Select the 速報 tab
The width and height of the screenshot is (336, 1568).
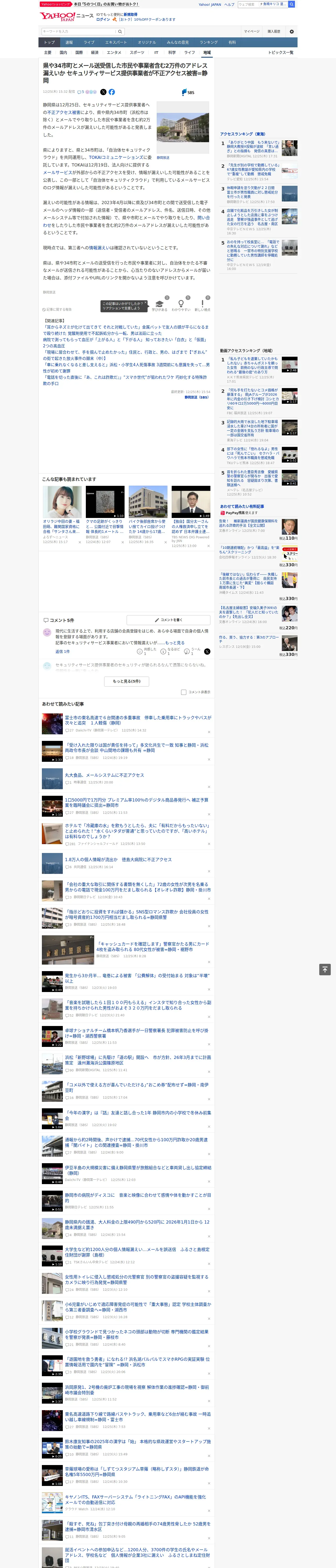69,43
